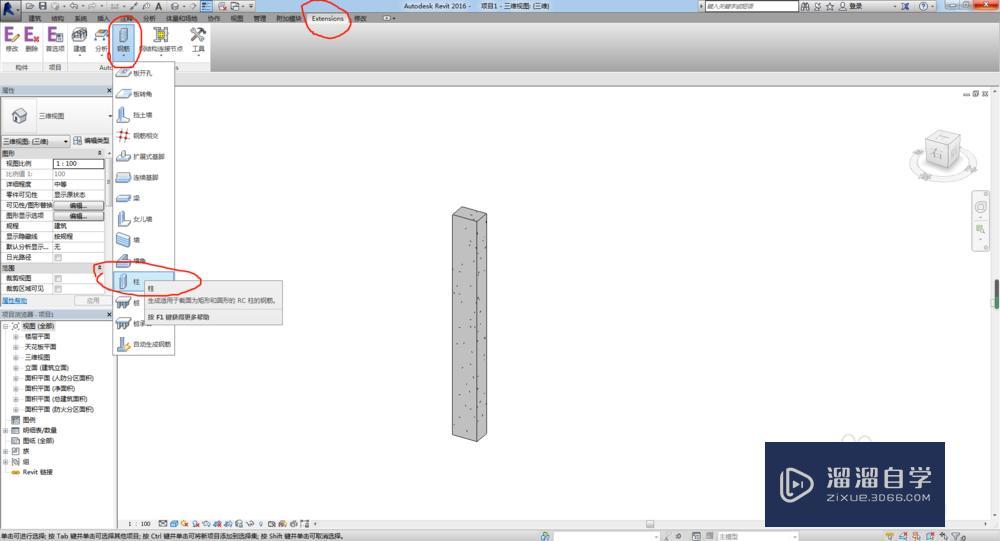The width and height of the screenshot is (1000, 541).
Task: Select 柱 (column) highlighted menu entry
Action: pyautogui.click(x=143, y=281)
